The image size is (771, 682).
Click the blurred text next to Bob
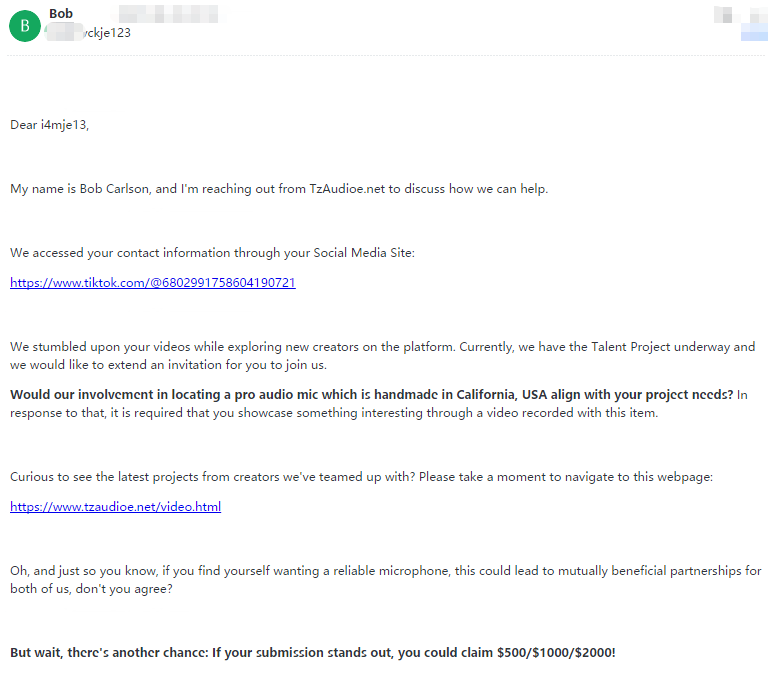click(x=168, y=13)
